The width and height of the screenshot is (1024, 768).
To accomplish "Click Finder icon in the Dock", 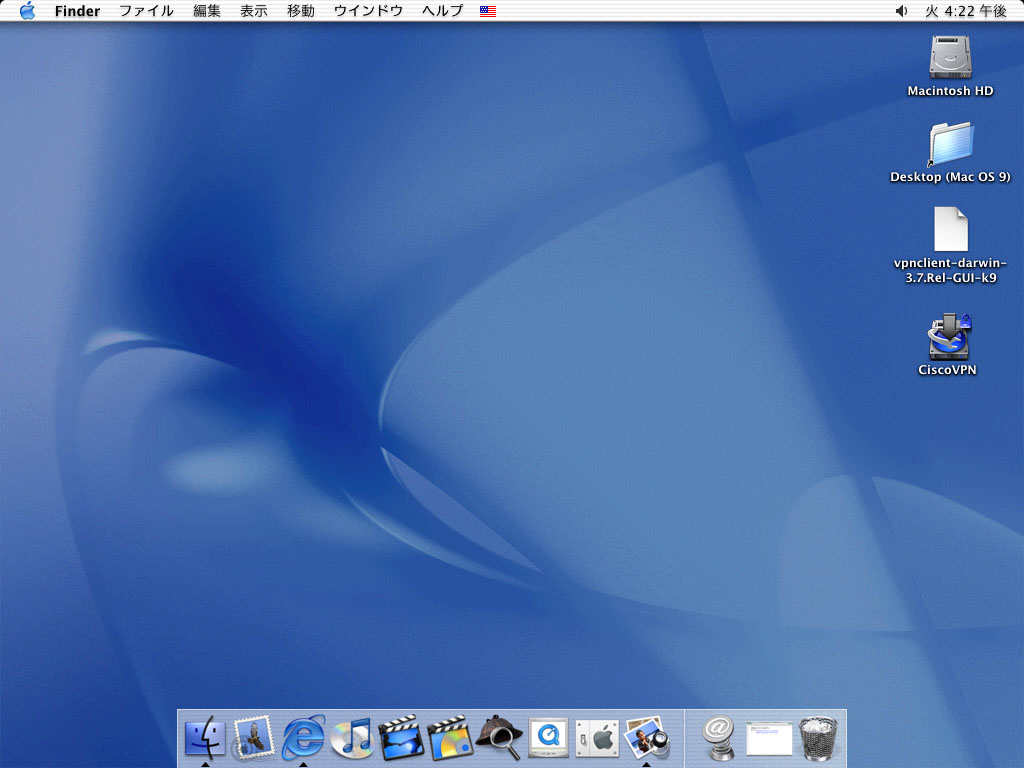I will coord(205,738).
